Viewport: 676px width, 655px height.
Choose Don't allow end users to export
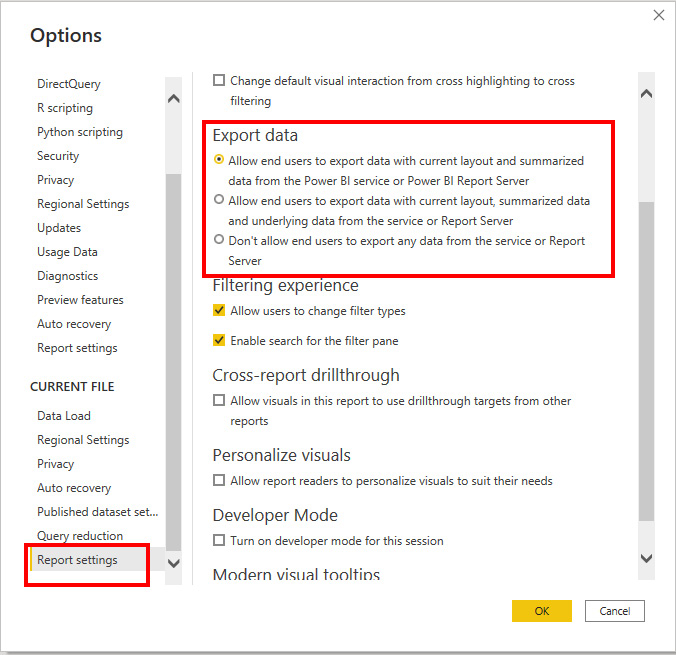pyautogui.click(x=219, y=240)
